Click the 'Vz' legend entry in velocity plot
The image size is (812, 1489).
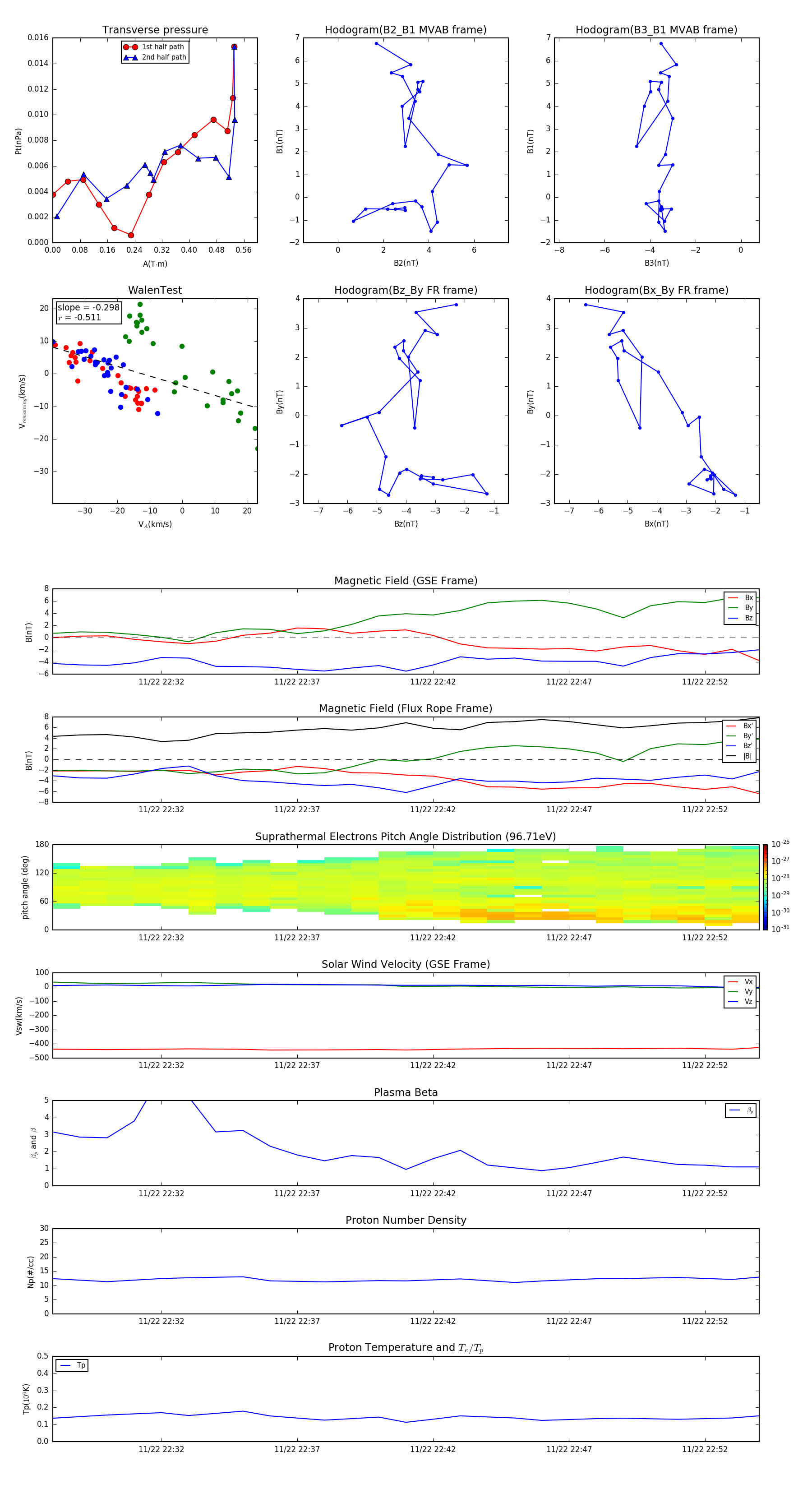tap(740, 1002)
